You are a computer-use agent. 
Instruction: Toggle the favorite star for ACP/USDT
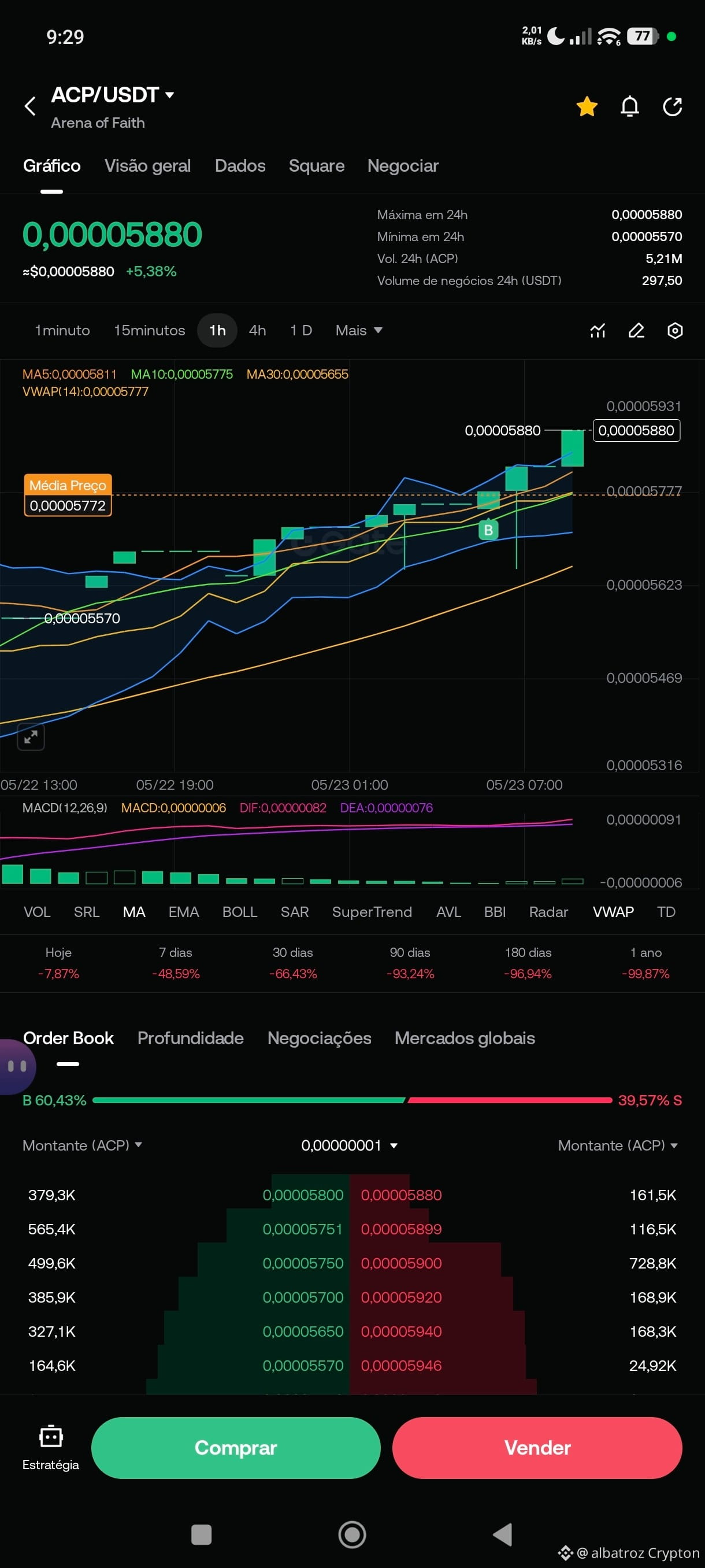587,106
